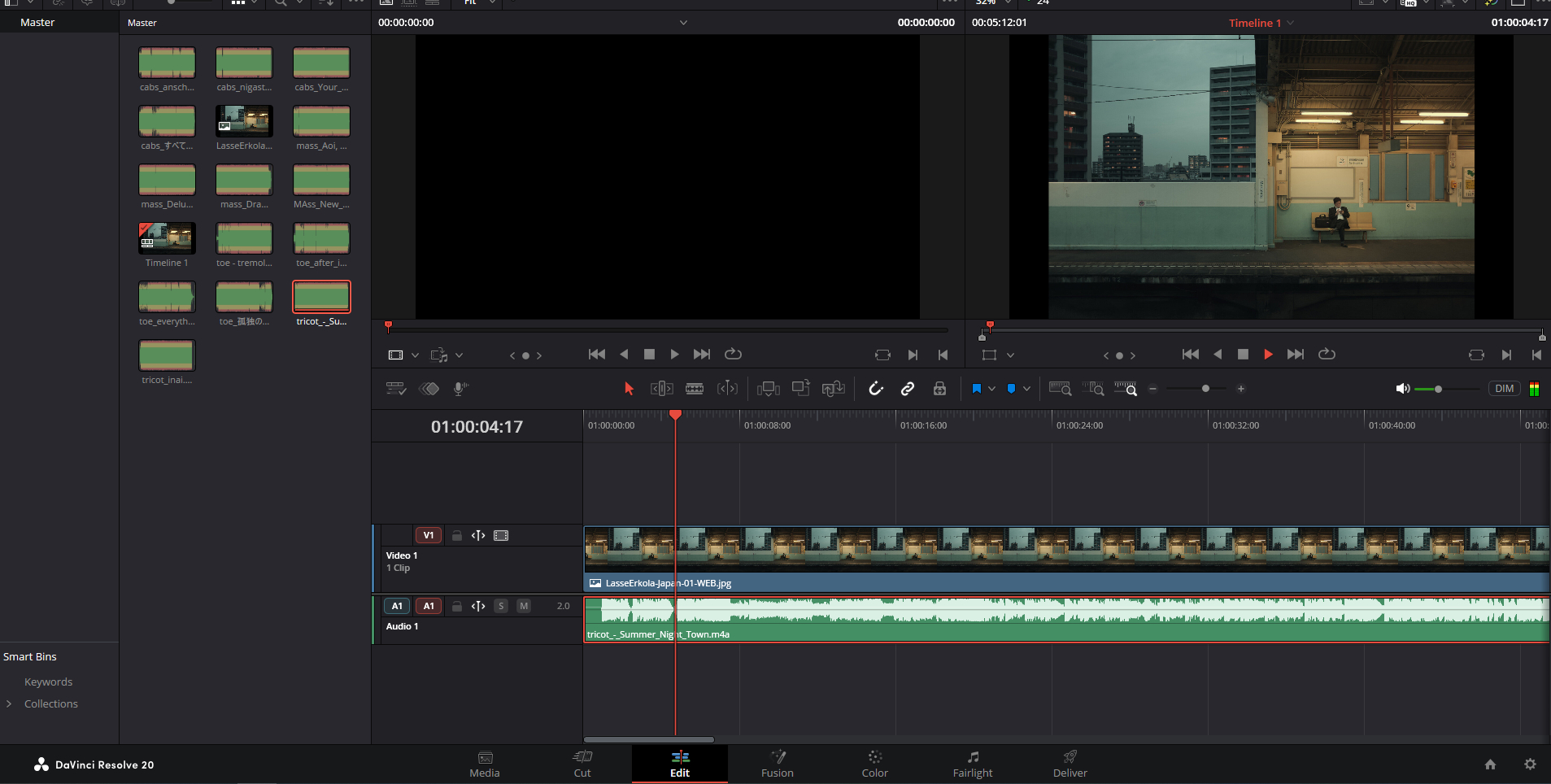Toggle timeline snapping magnet icon
Screen dimensions: 1551x784
876,389
